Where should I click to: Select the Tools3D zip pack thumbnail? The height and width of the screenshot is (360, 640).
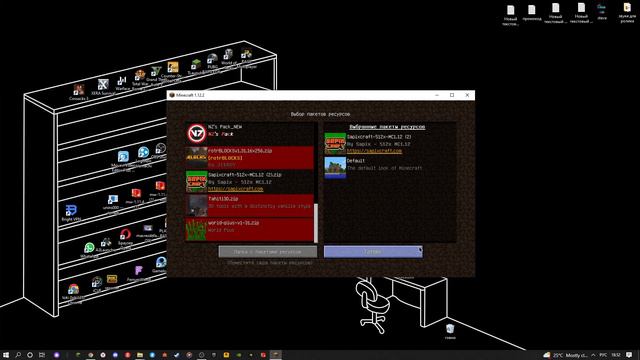coord(196,205)
